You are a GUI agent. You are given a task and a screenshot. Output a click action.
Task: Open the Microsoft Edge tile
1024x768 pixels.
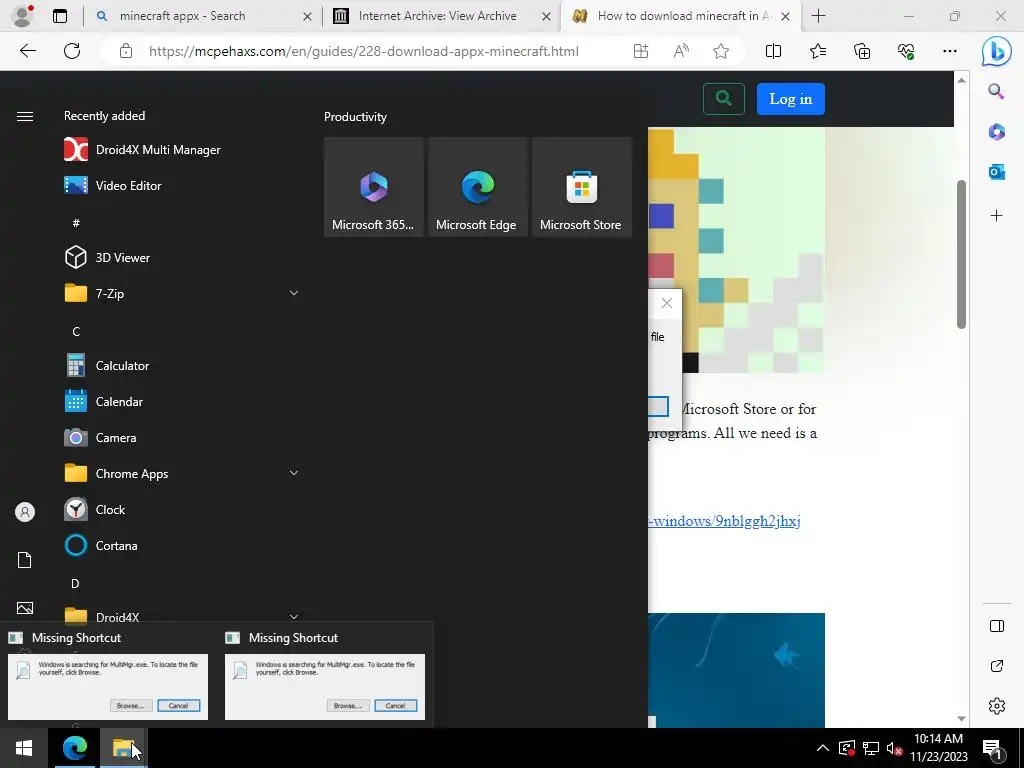tap(477, 187)
